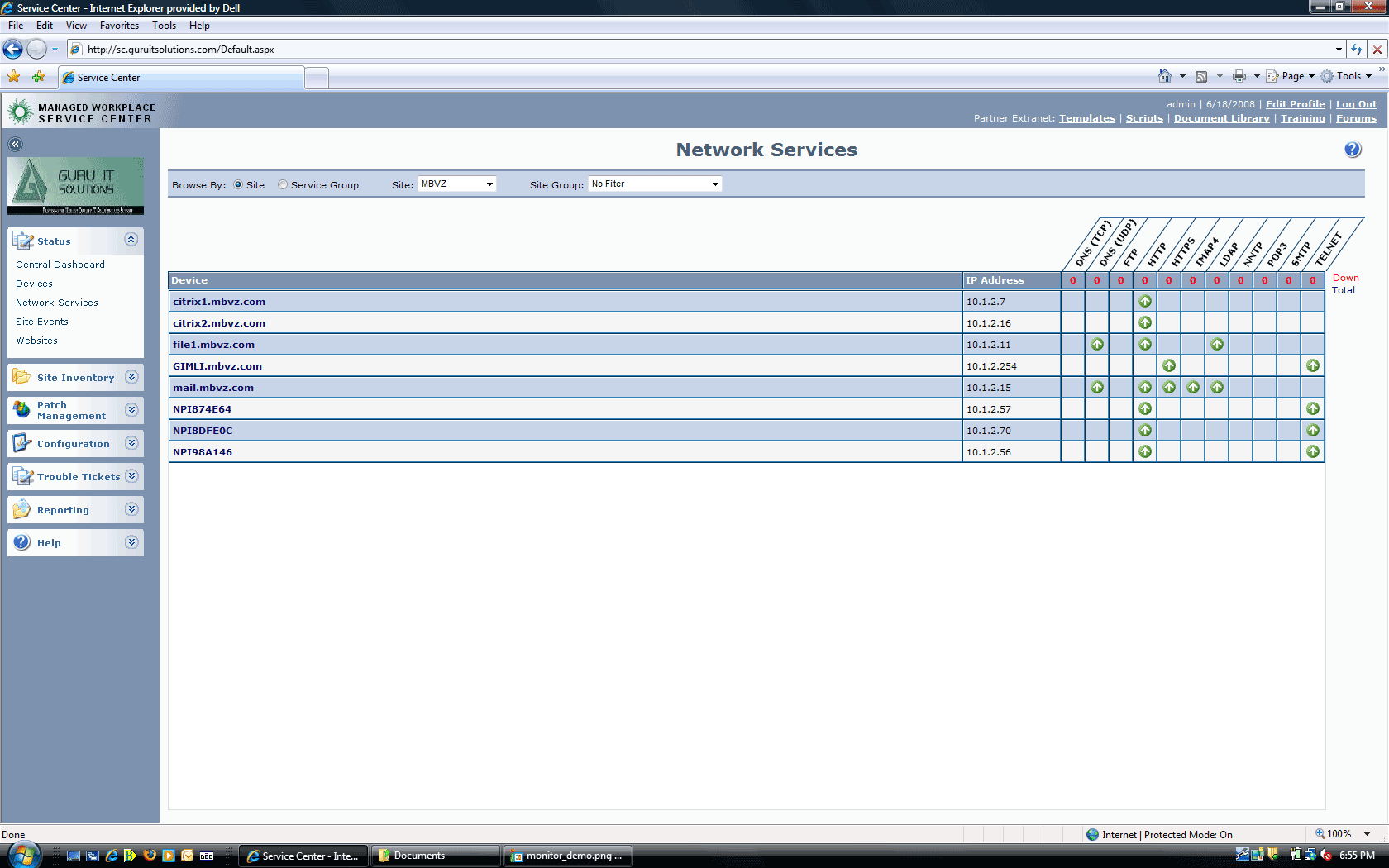
Task: Click the blue help question mark icon
Action: tap(1352, 150)
